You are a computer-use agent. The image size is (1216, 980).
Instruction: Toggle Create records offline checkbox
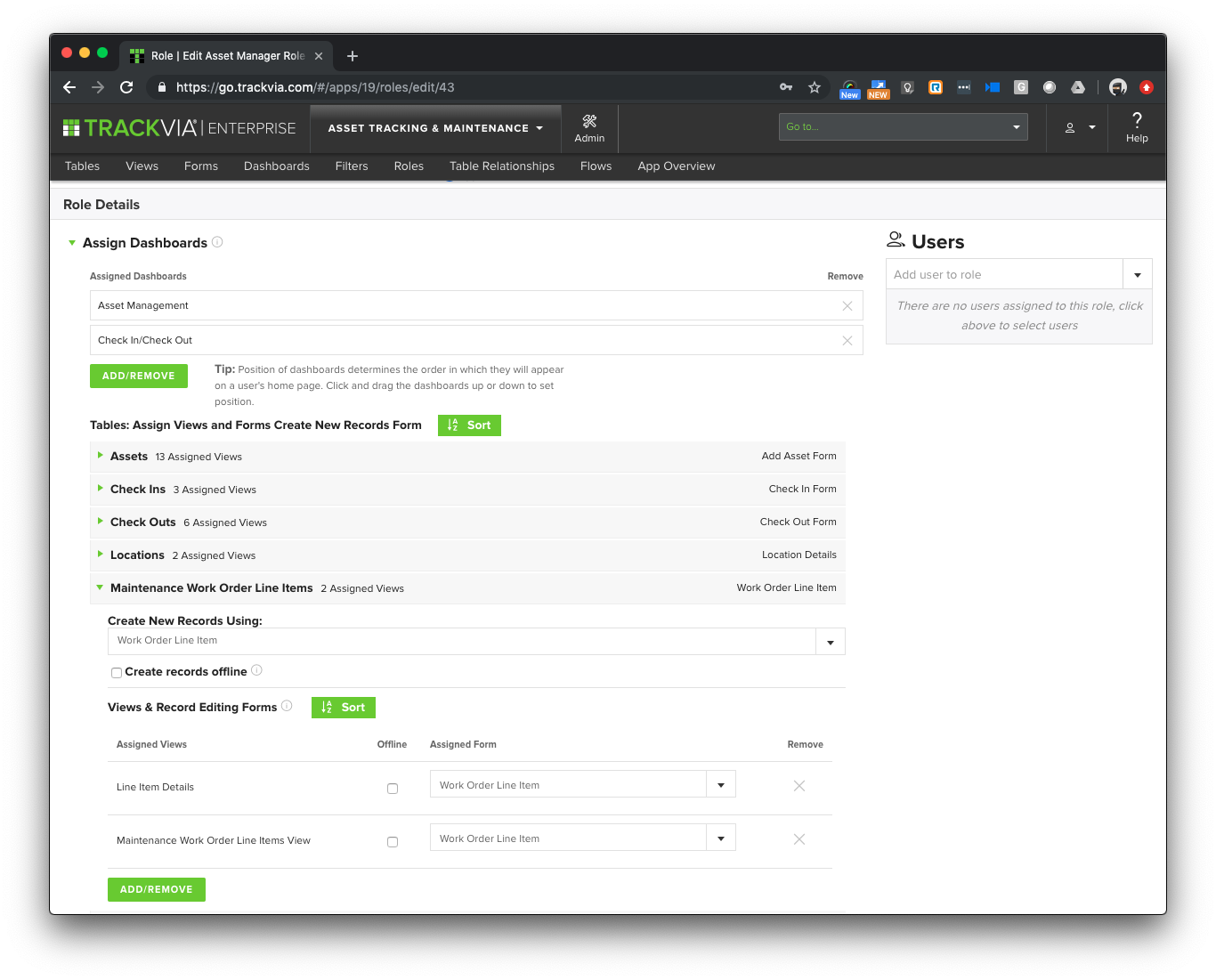click(x=116, y=673)
